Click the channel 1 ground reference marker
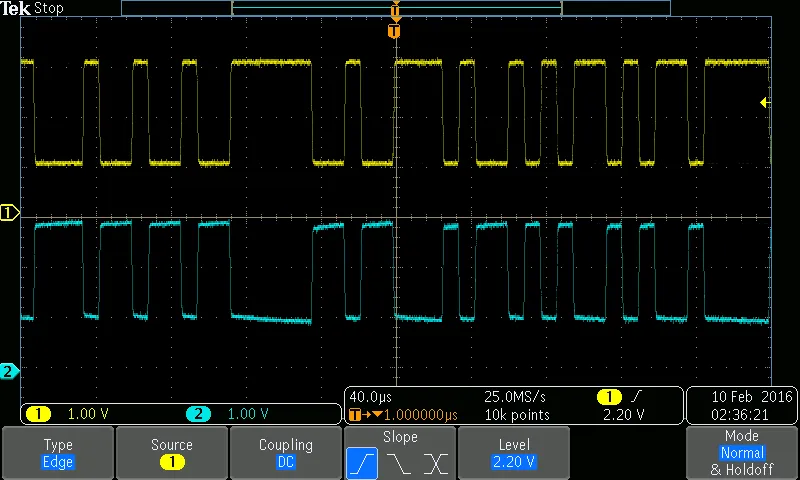The height and width of the screenshot is (480, 800). click(9, 212)
